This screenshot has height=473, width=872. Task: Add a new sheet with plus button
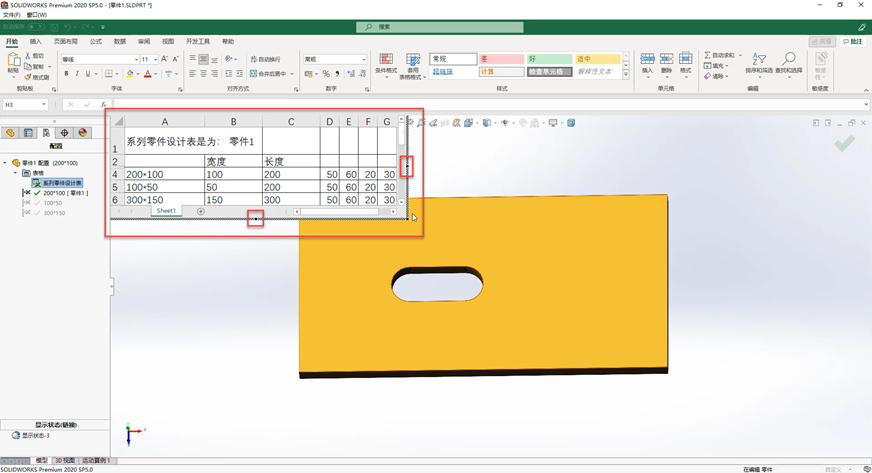point(201,211)
